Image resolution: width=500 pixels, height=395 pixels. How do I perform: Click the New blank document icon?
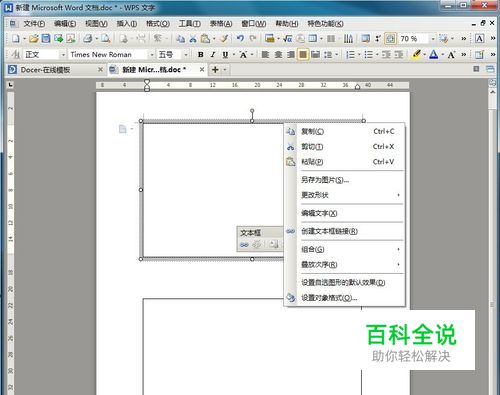[x=16, y=39]
